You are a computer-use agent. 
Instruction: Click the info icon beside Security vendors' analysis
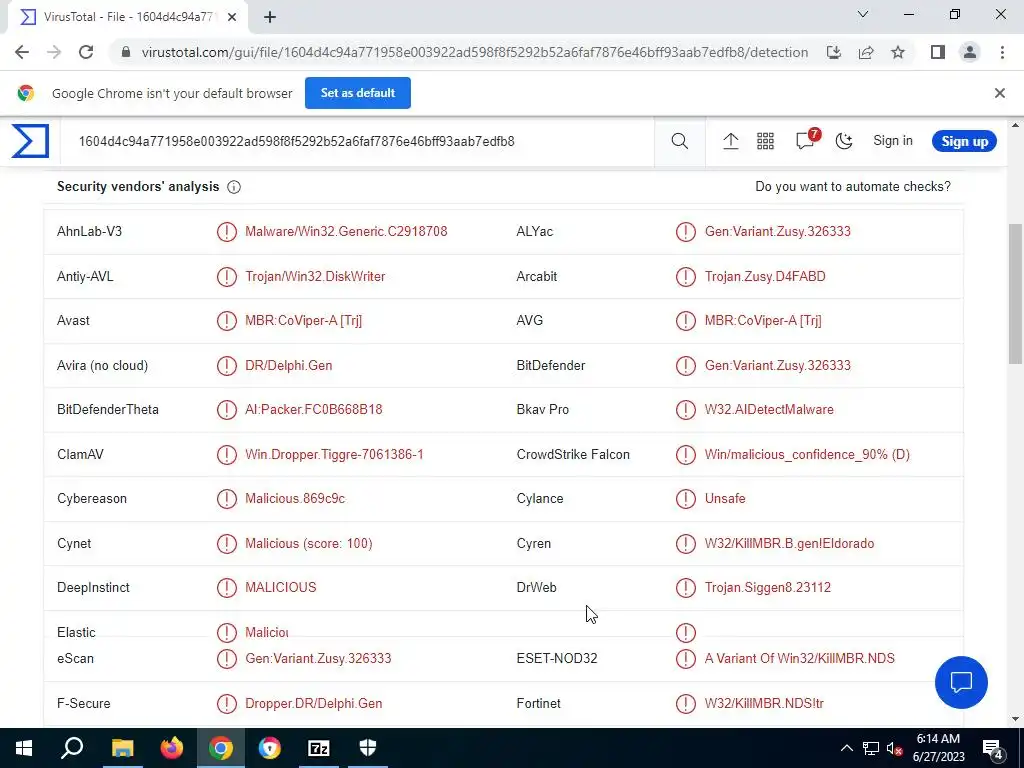click(234, 187)
